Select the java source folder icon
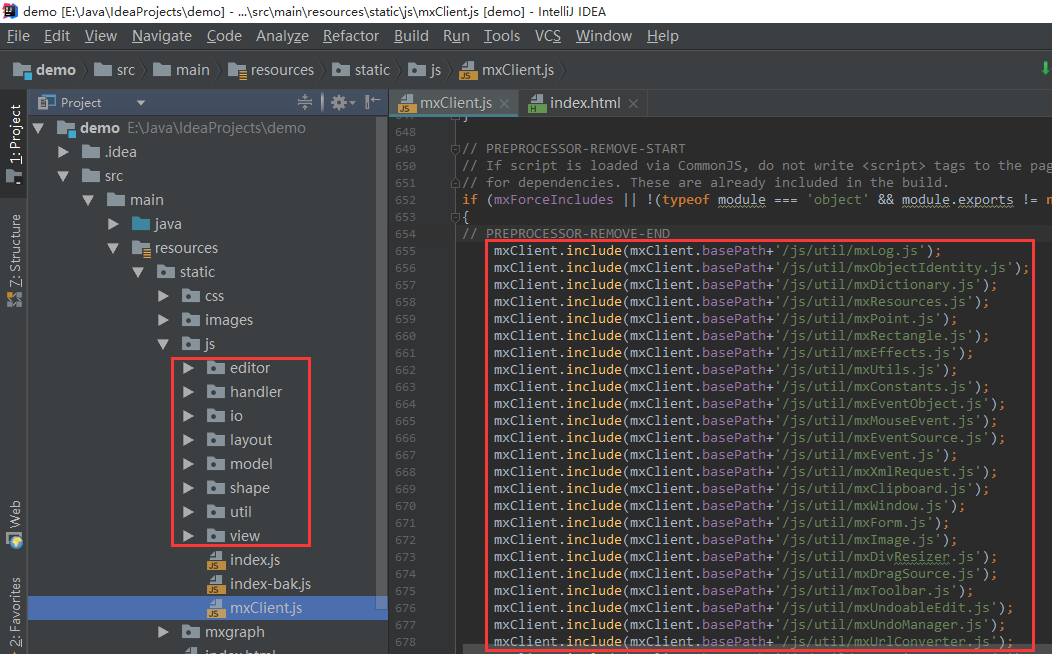Screen dimensions: 1052x654 (x=141, y=224)
